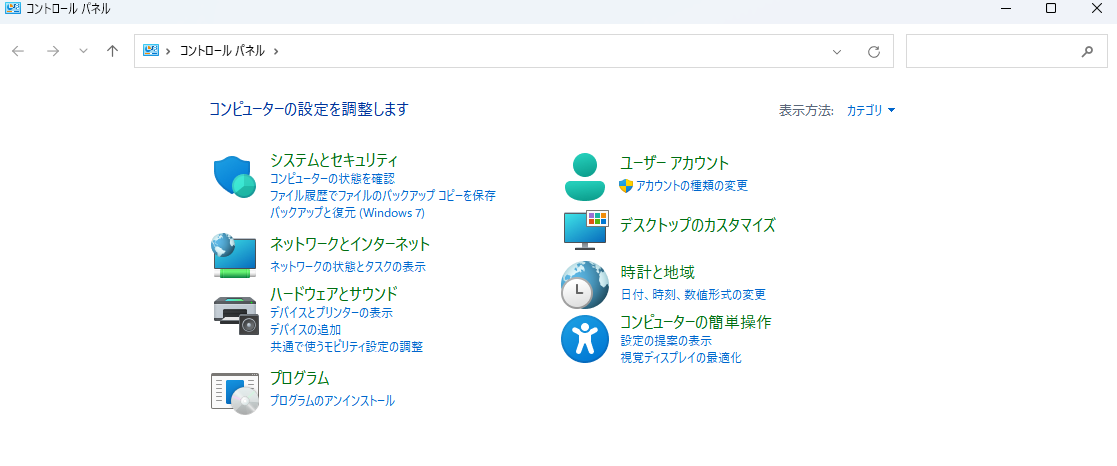Open 時計と地域 category heading
Image resolution: width=1117 pixels, height=466 pixels.
(658, 272)
